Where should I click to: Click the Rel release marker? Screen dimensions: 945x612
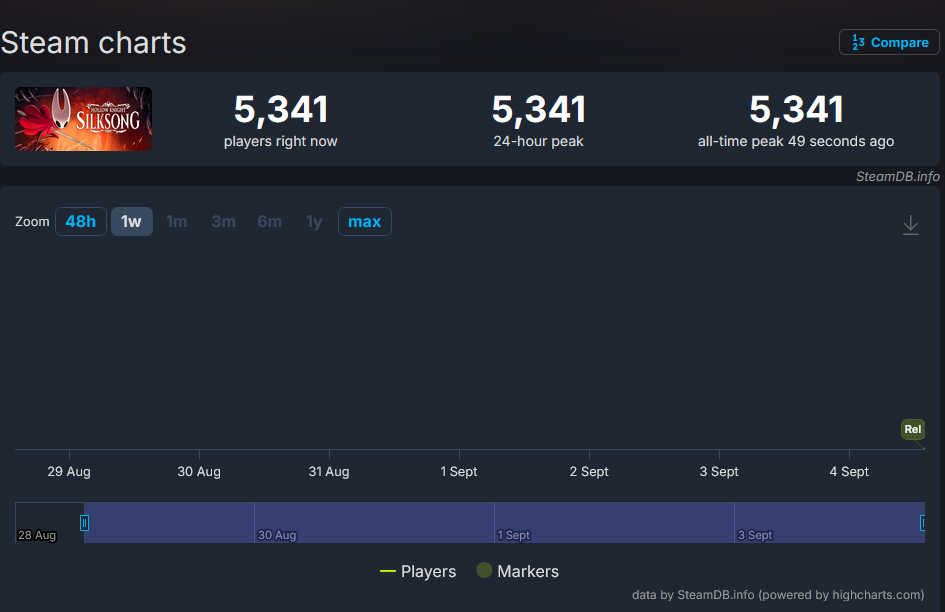point(912,429)
